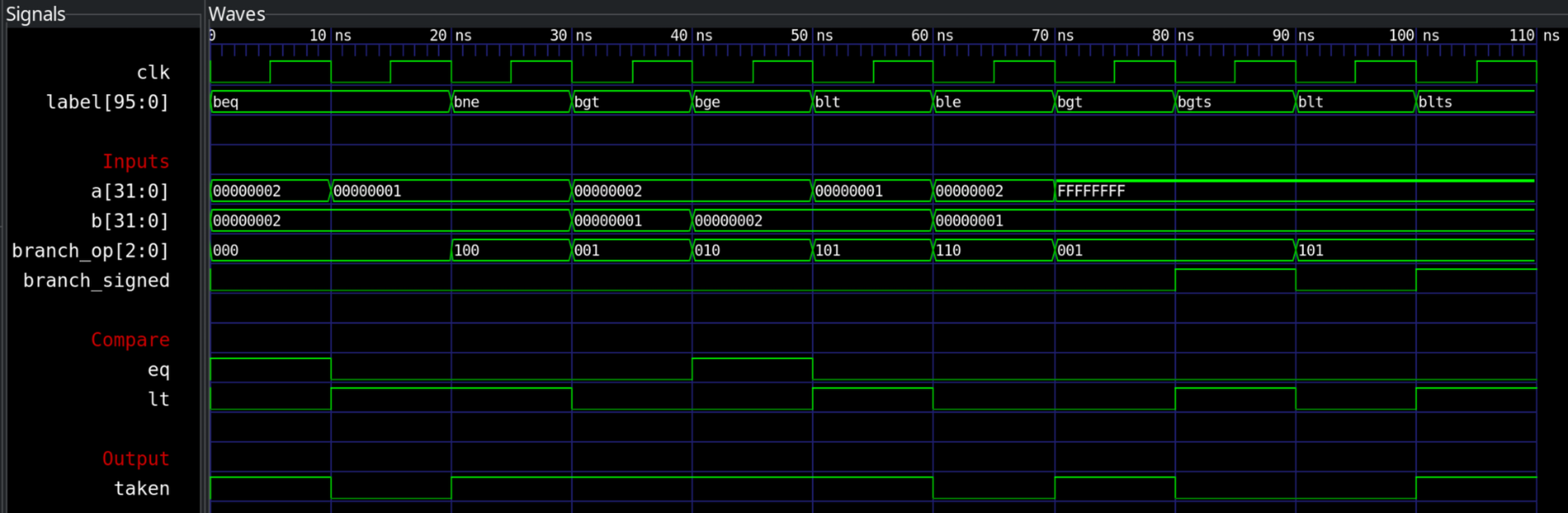Click the 00000001 value at 10 ns in row a
Viewport: 1568px width, 513px height.
[x=367, y=191]
